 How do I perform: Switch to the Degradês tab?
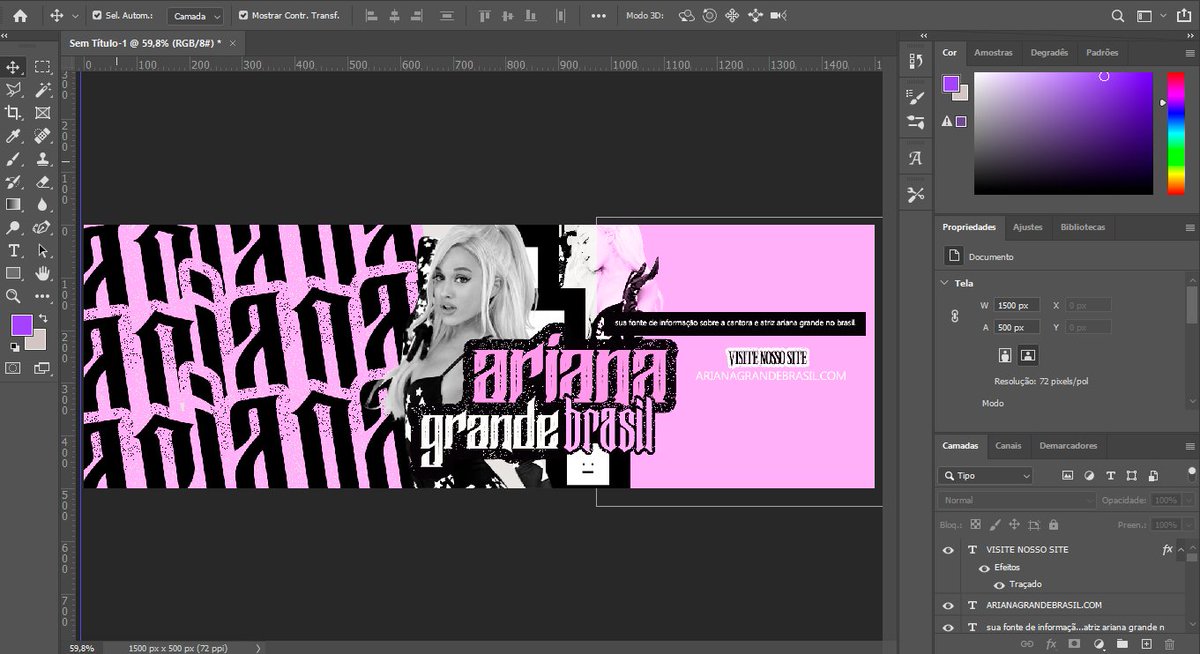(1049, 52)
